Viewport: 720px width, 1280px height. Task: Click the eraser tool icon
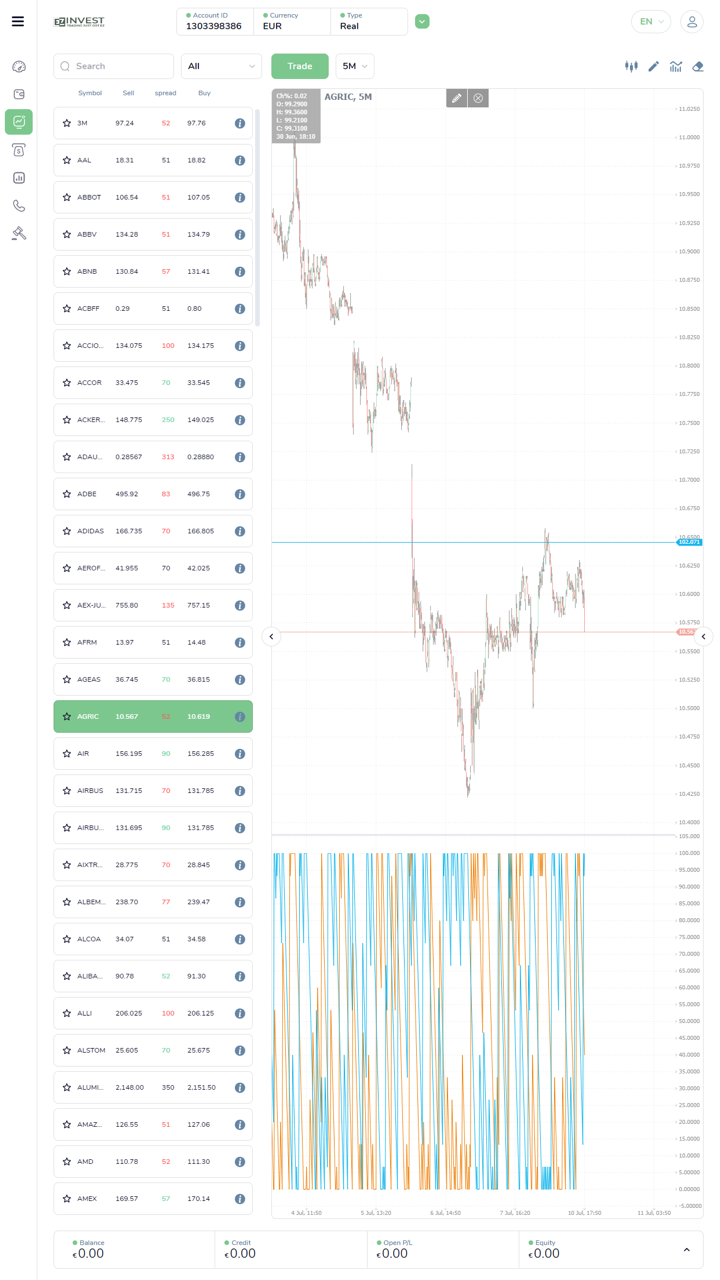pos(698,67)
